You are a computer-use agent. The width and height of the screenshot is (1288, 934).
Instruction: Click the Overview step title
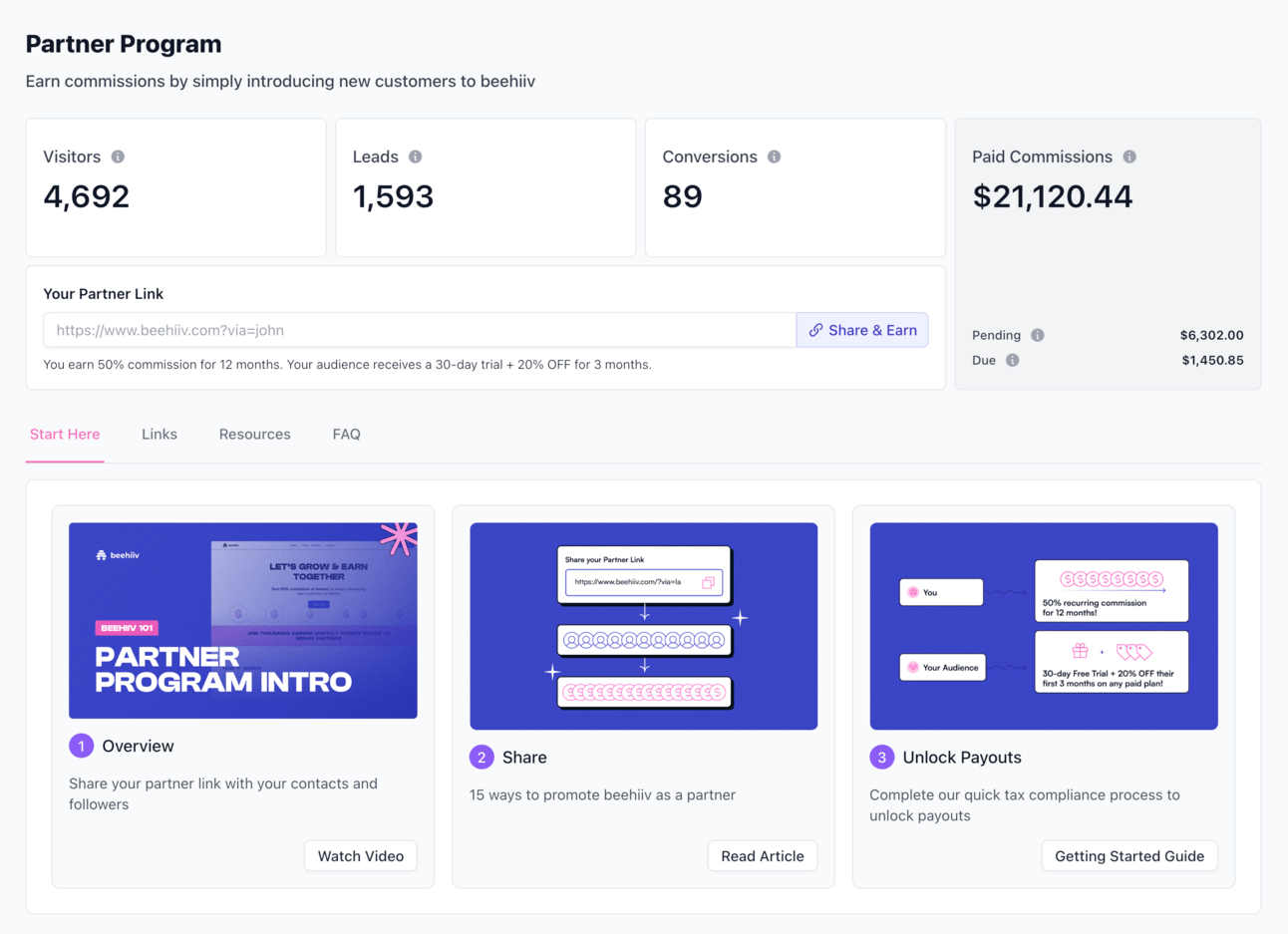click(138, 746)
